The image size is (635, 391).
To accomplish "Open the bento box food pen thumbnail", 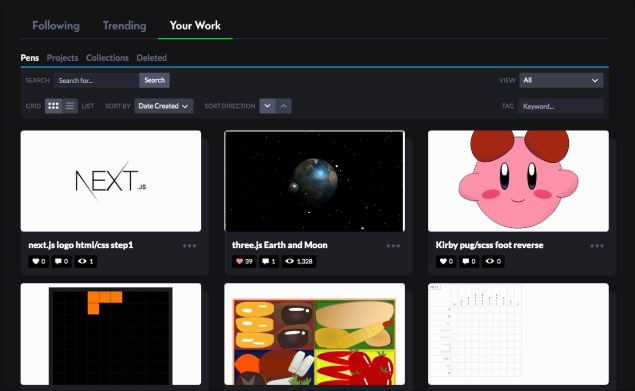I will 315,334.
